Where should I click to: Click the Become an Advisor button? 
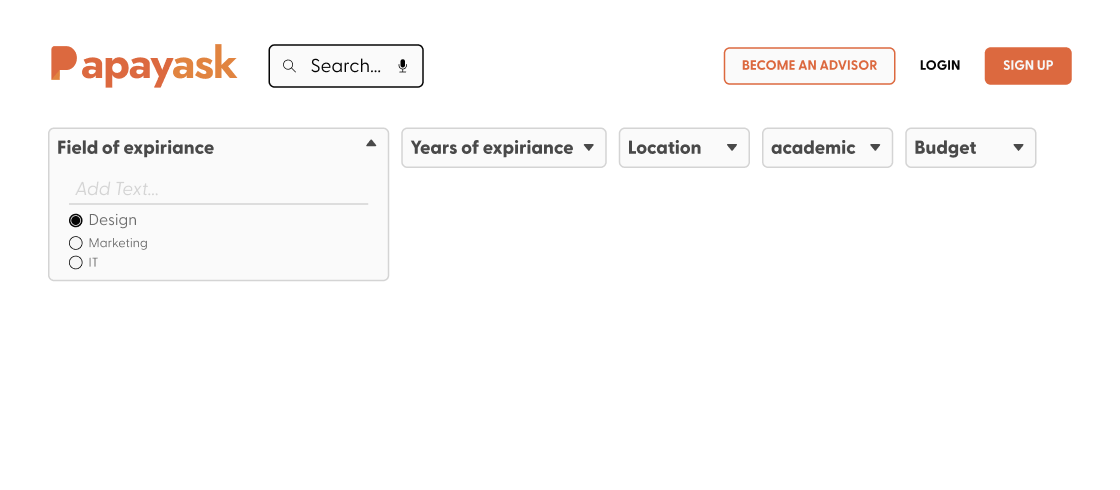coord(809,66)
